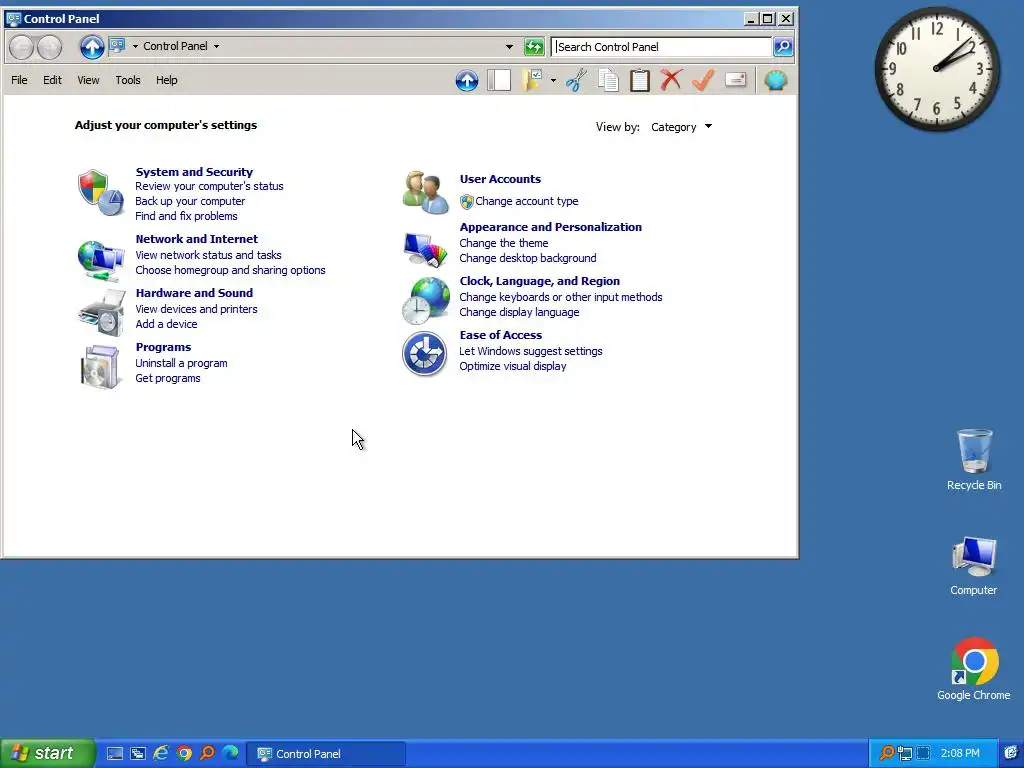Click Get programs link

coord(168,378)
